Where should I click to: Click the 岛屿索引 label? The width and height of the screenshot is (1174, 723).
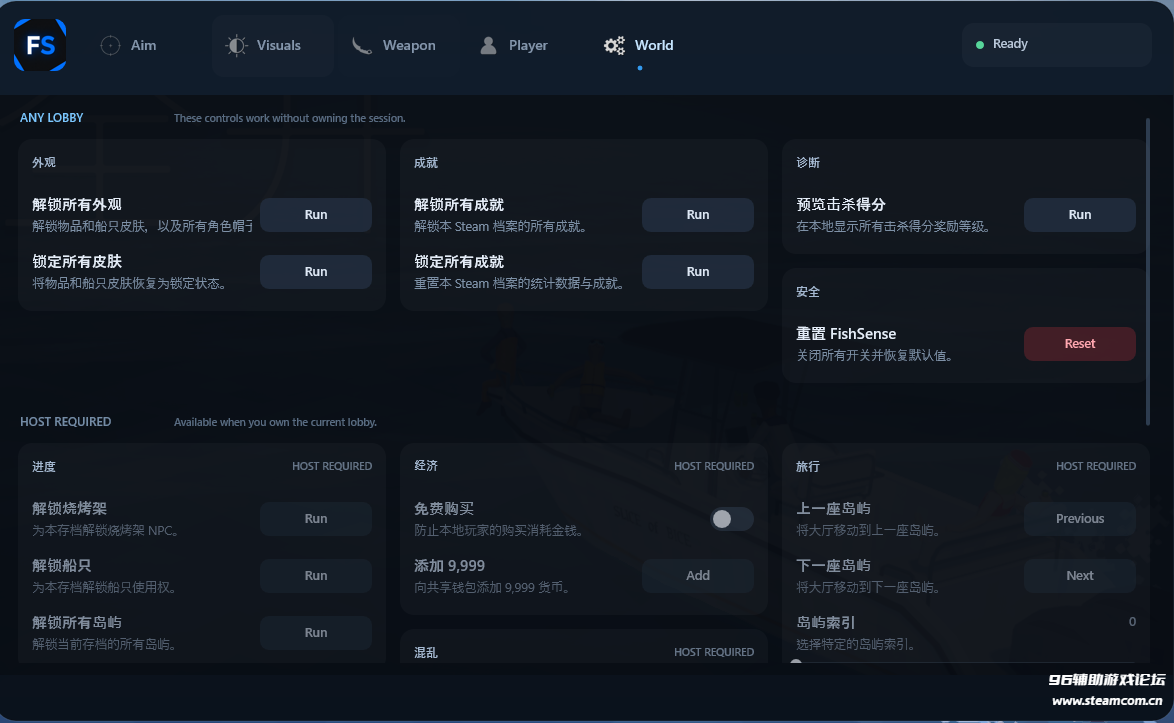click(x=826, y=623)
